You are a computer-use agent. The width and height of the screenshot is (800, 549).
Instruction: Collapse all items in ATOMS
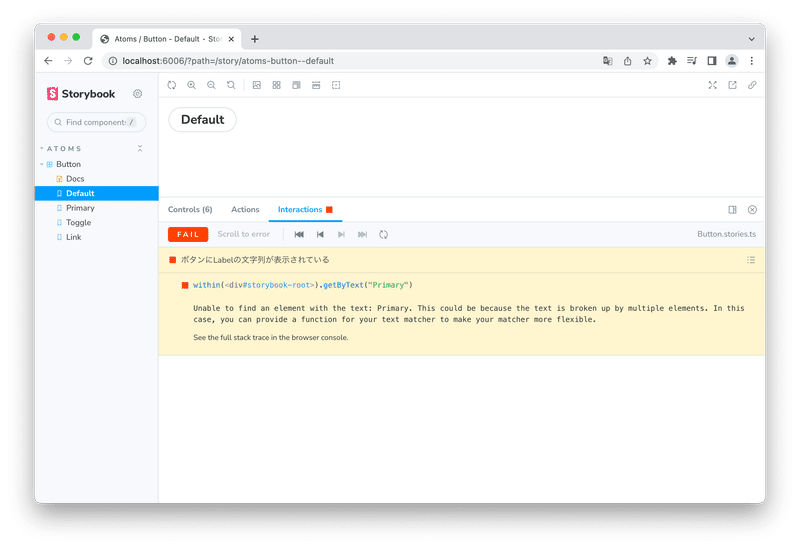tap(140, 148)
